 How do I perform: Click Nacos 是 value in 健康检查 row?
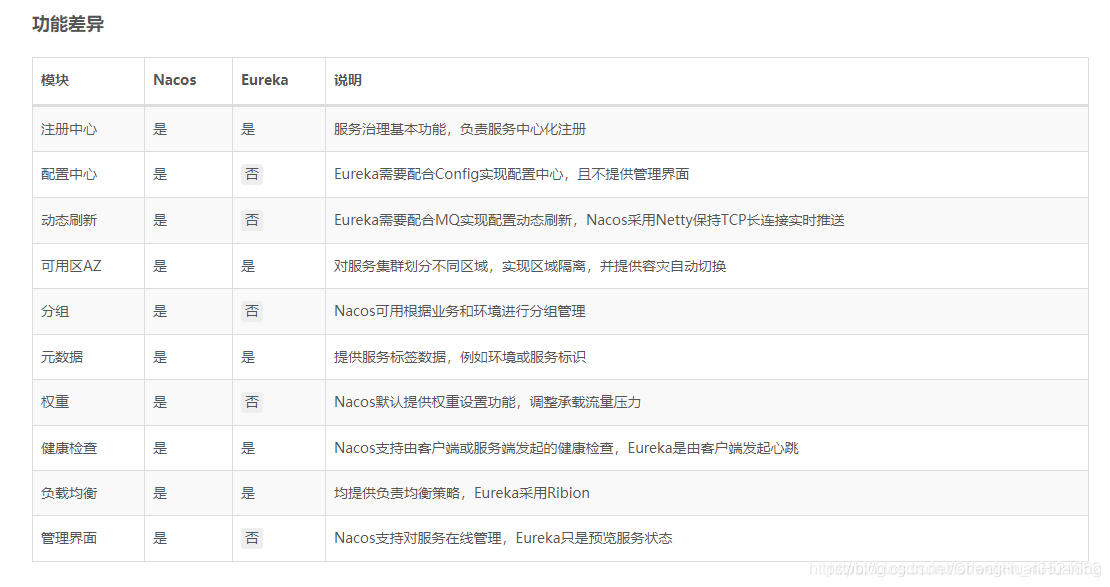pos(160,448)
